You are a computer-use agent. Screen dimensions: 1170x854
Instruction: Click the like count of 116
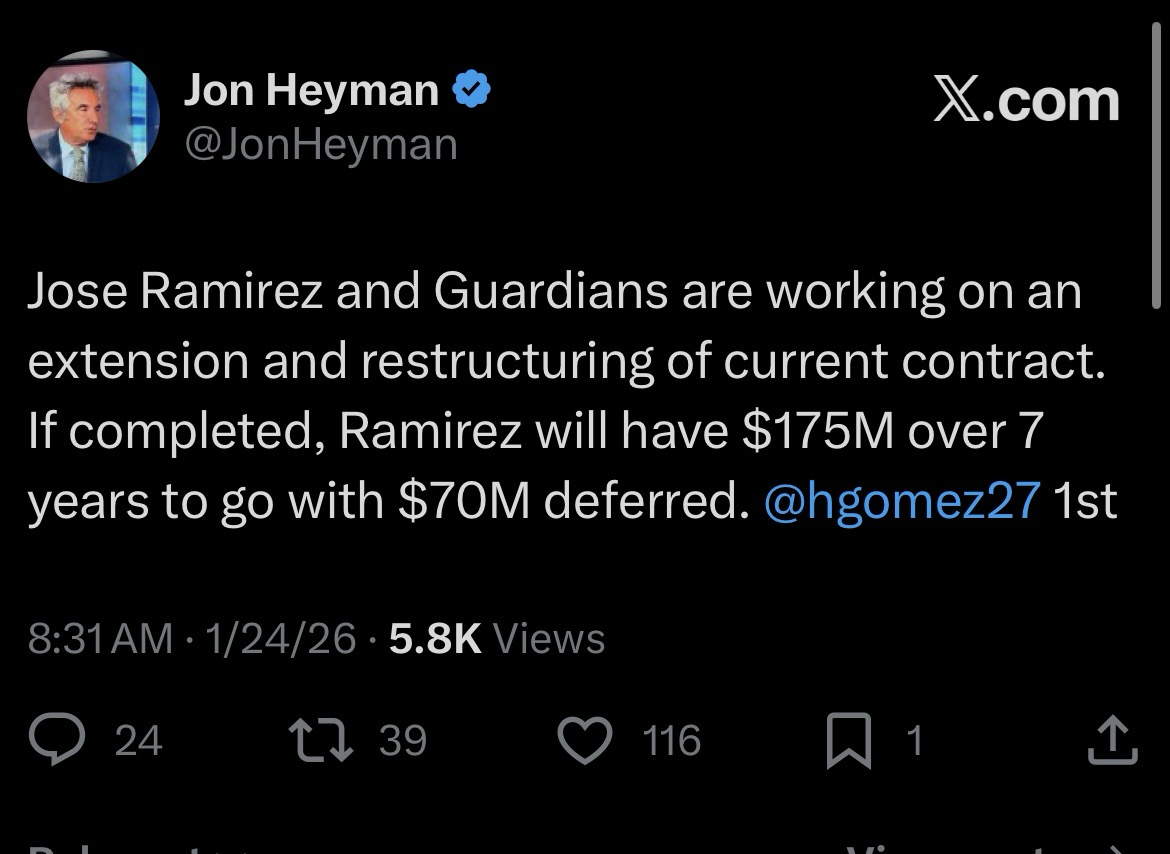(671, 741)
